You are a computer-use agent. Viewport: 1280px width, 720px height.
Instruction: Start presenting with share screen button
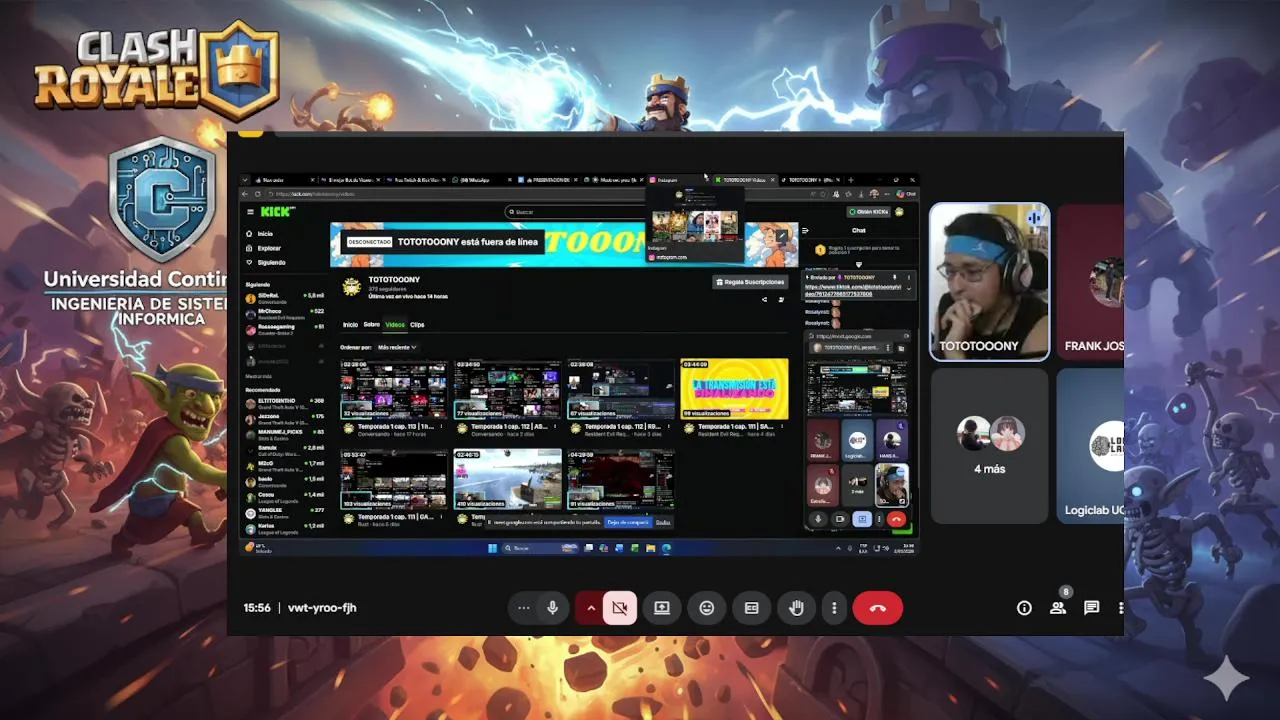[662, 608]
